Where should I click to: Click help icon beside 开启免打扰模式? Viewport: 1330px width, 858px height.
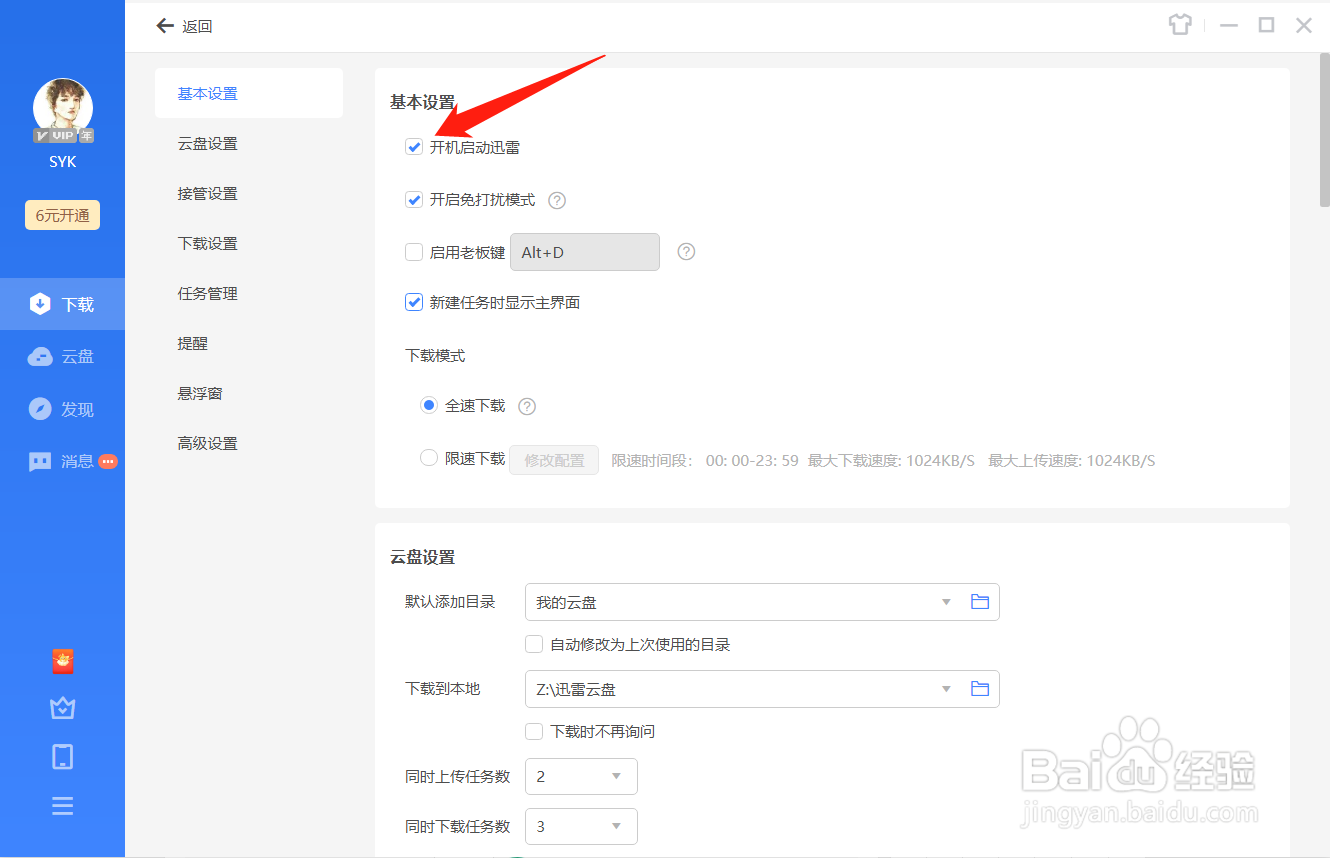pyautogui.click(x=557, y=200)
